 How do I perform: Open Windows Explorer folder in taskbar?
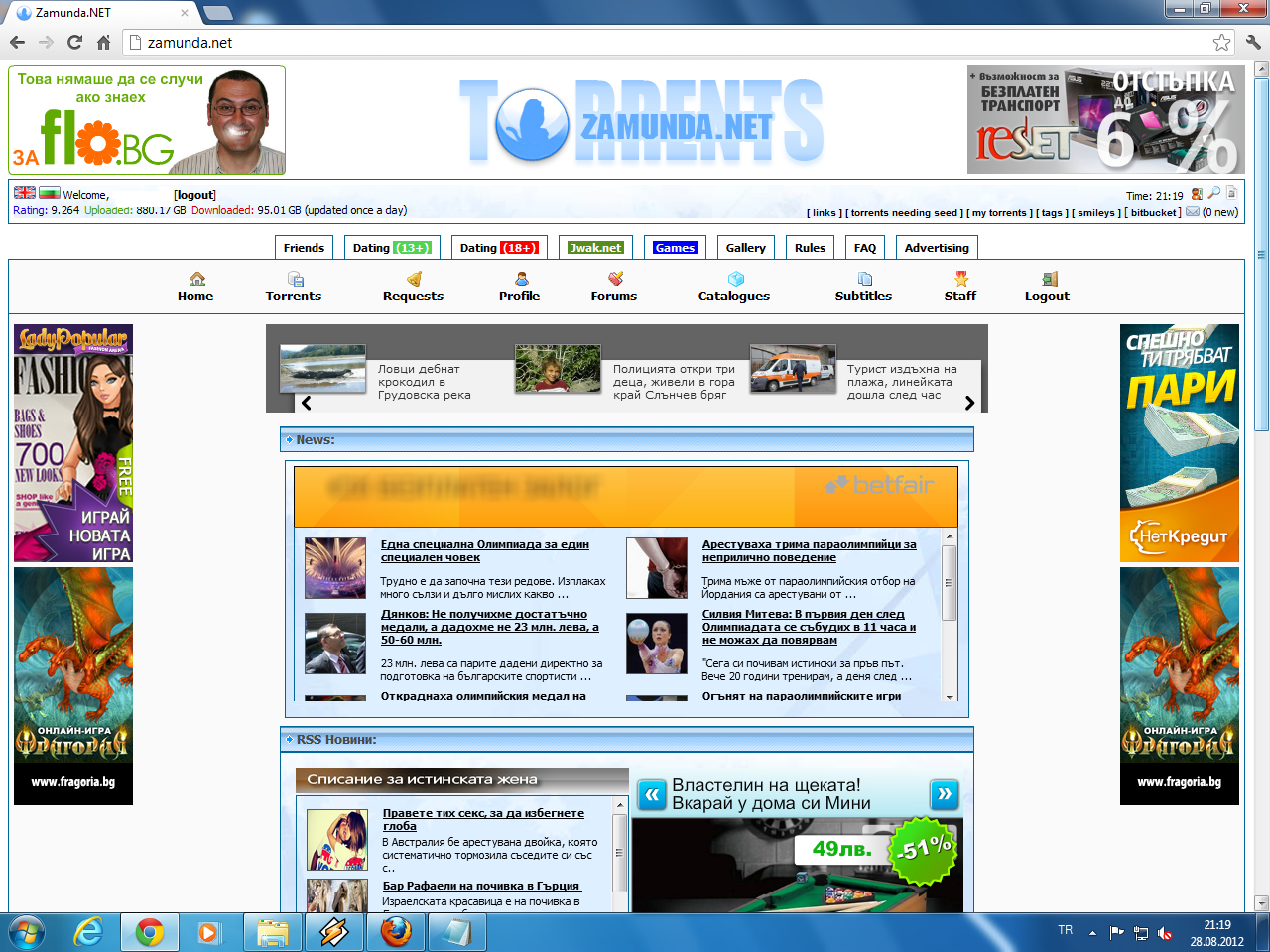(x=272, y=932)
